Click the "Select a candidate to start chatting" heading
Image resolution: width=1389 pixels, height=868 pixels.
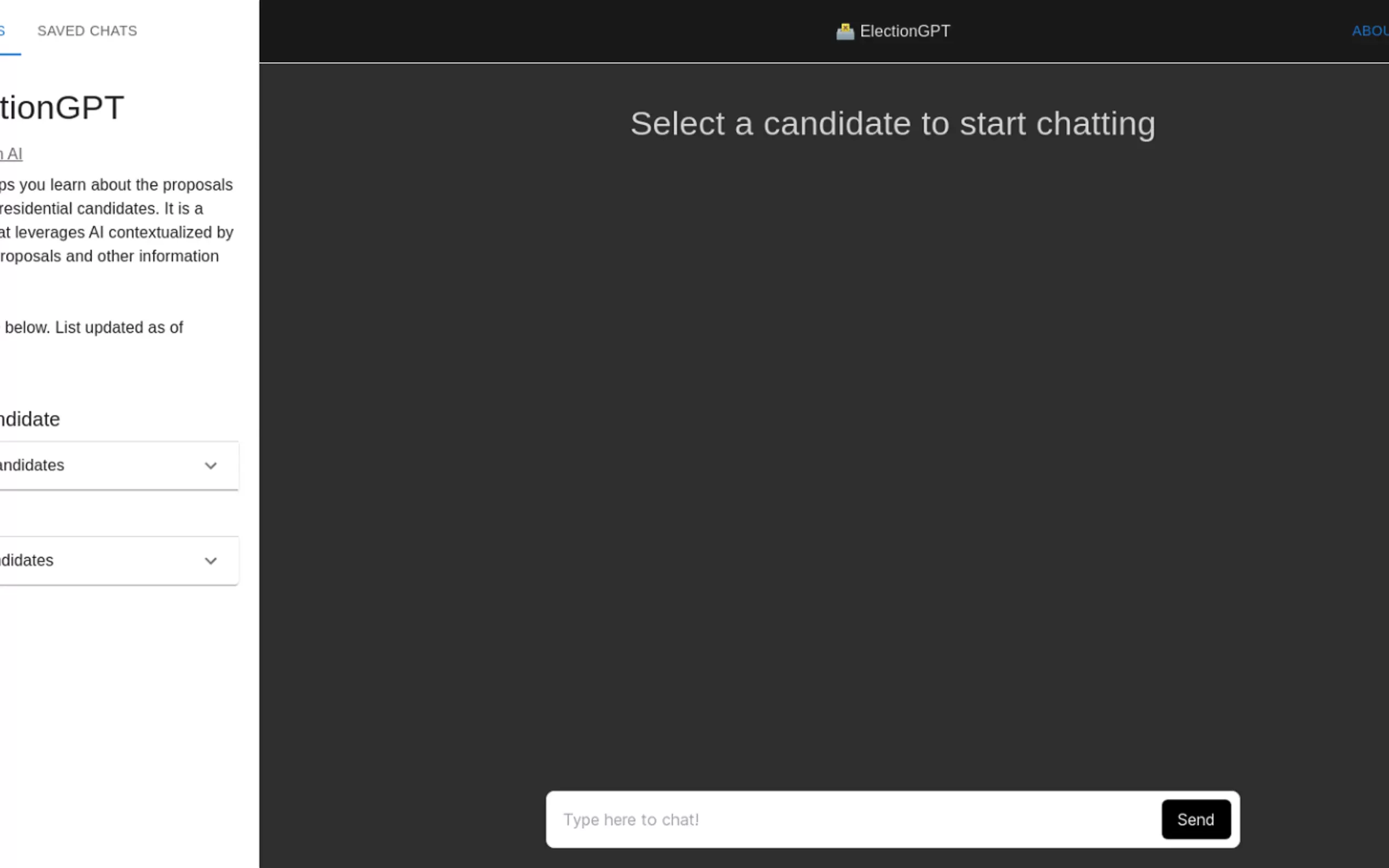(893, 124)
